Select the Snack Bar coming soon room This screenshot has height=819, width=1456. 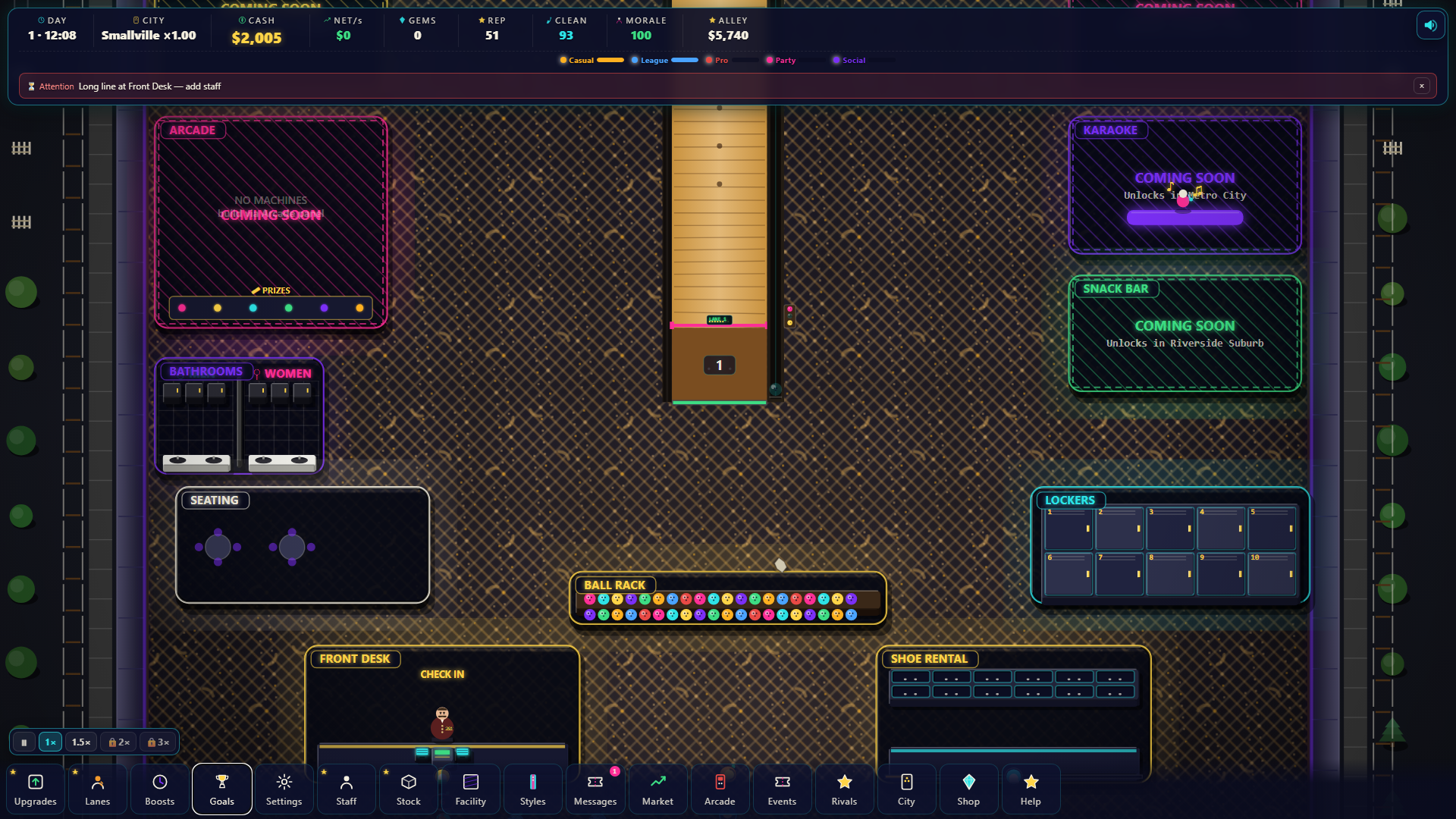(1185, 333)
